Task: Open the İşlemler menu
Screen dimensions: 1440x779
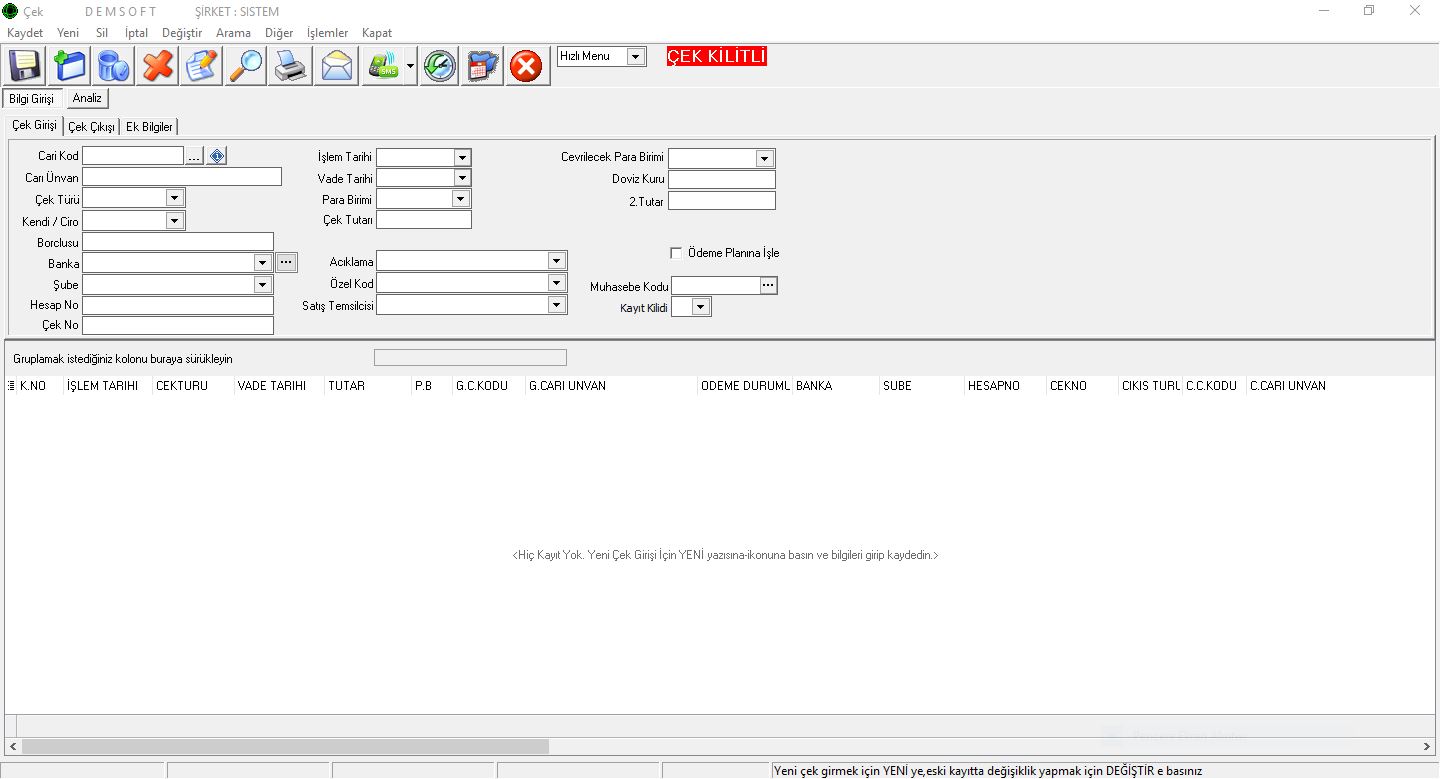Action: point(327,33)
